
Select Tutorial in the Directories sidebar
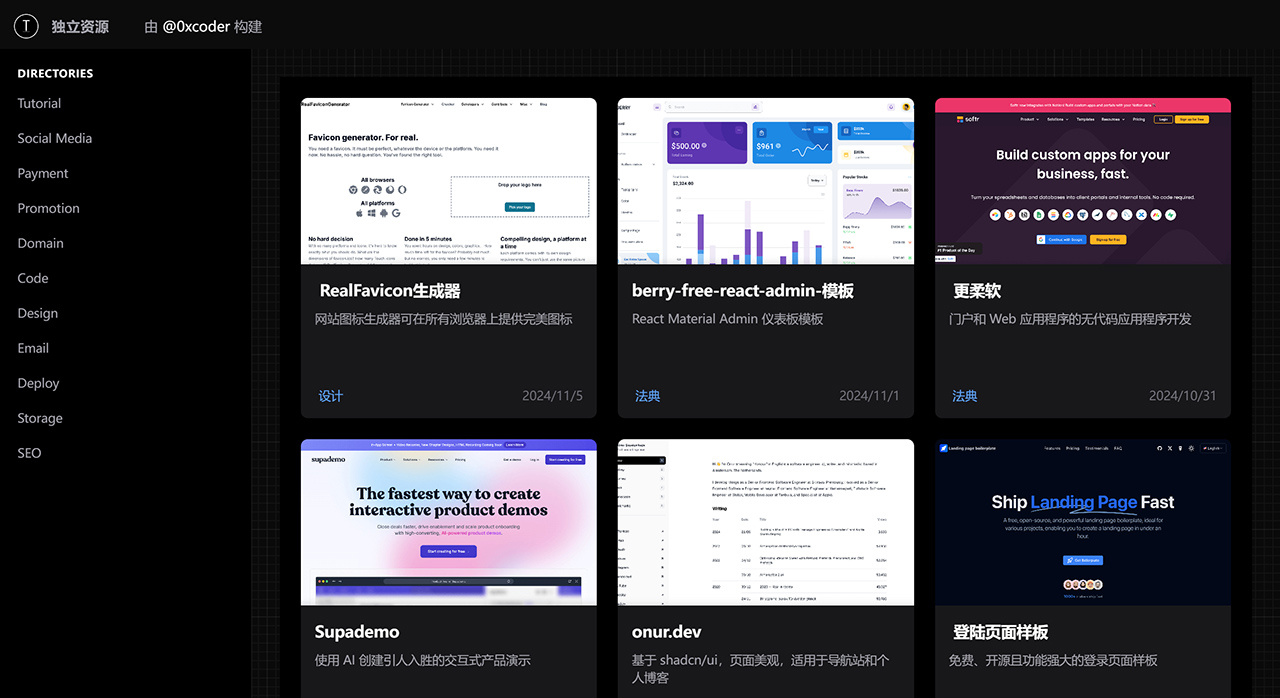[39, 103]
